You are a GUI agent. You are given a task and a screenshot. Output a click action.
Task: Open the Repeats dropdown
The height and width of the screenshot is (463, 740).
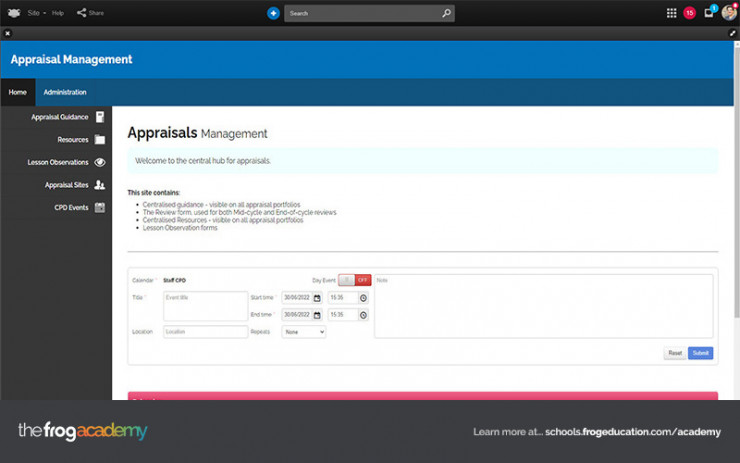pos(304,332)
